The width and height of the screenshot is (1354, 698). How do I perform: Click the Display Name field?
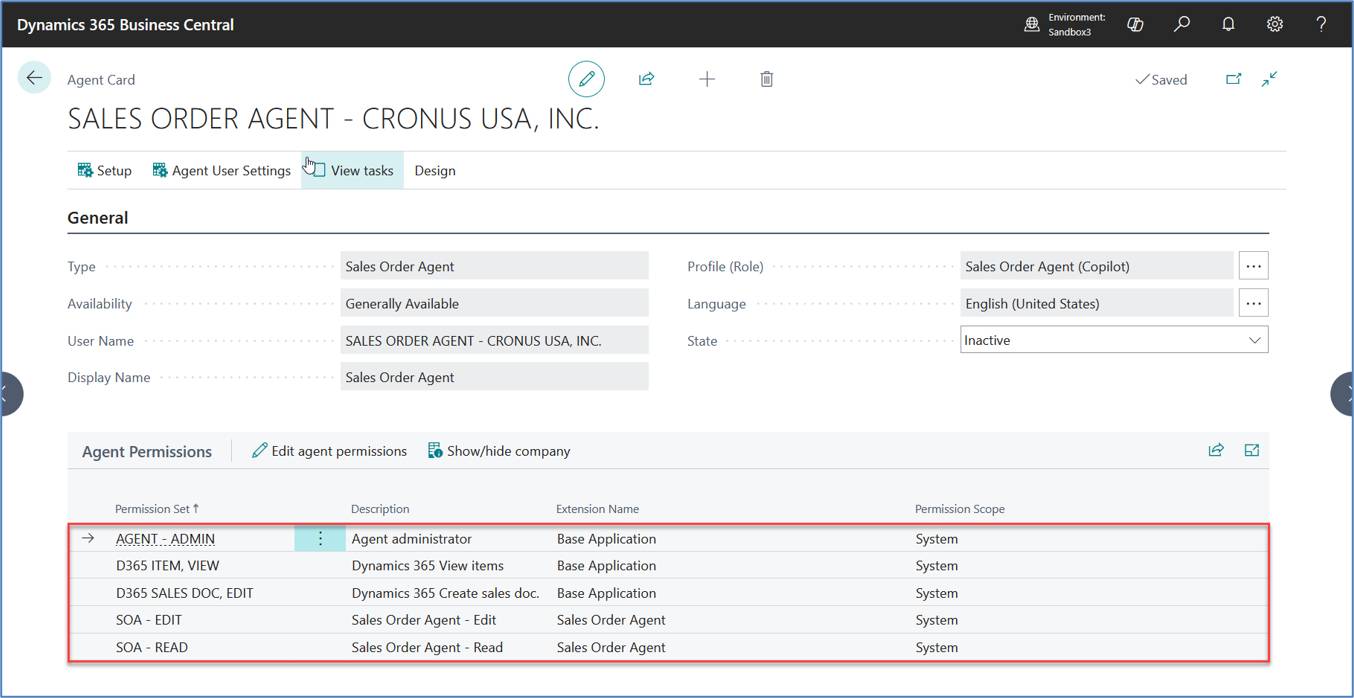[x=494, y=377]
